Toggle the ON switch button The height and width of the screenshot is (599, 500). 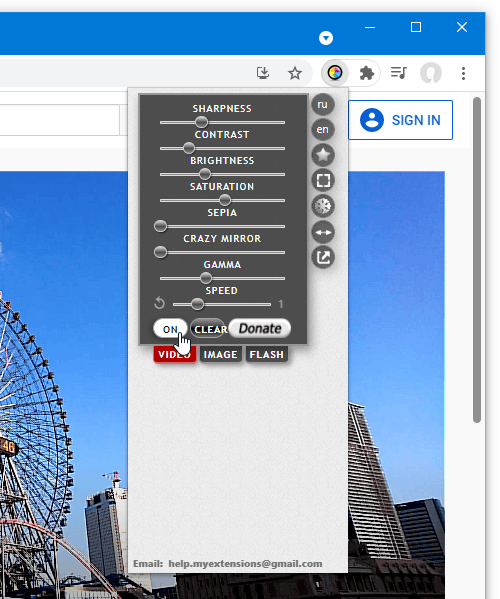click(170, 329)
